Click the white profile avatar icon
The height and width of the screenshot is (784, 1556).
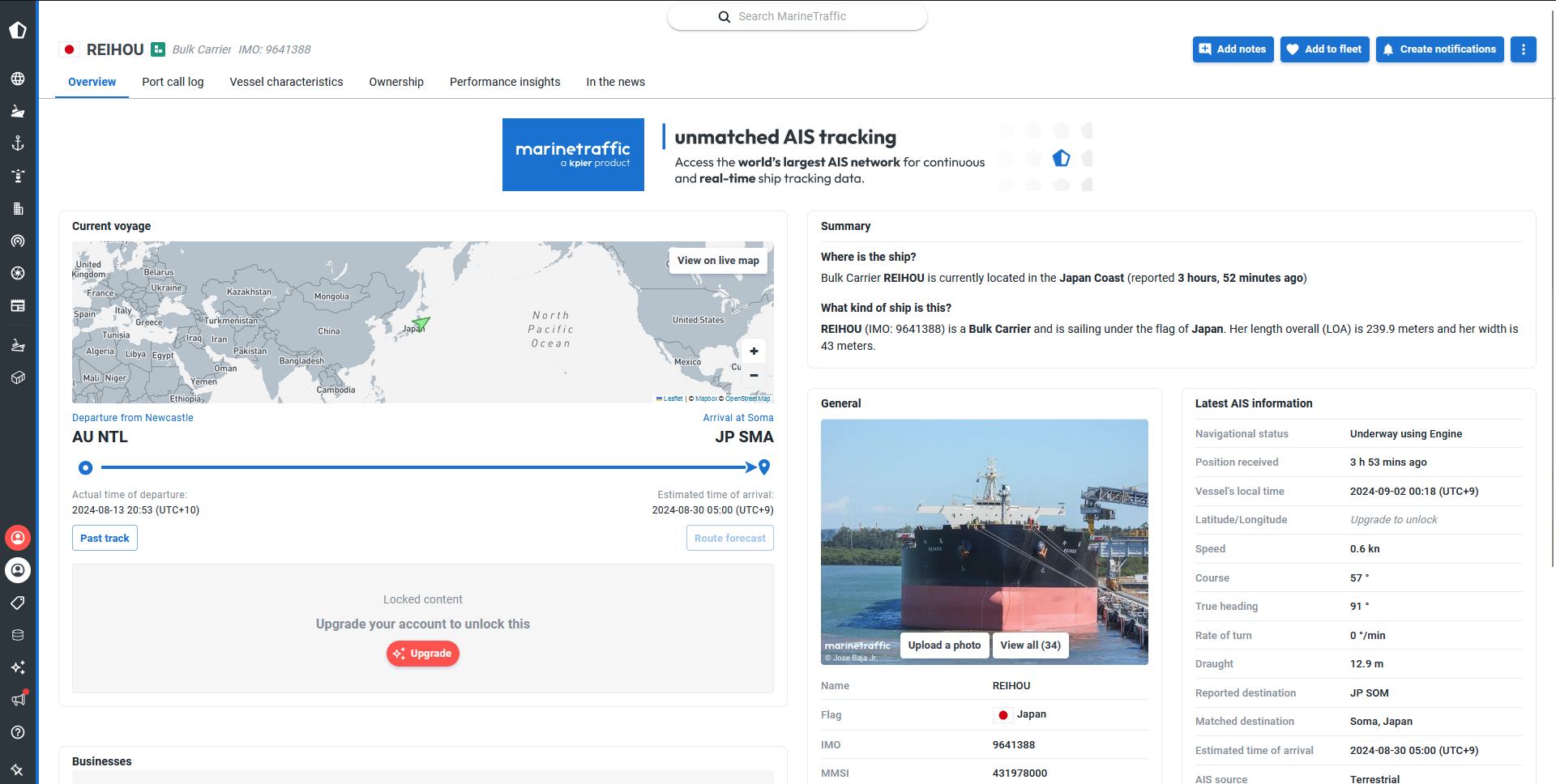pyautogui.click(x=18, y=570)
